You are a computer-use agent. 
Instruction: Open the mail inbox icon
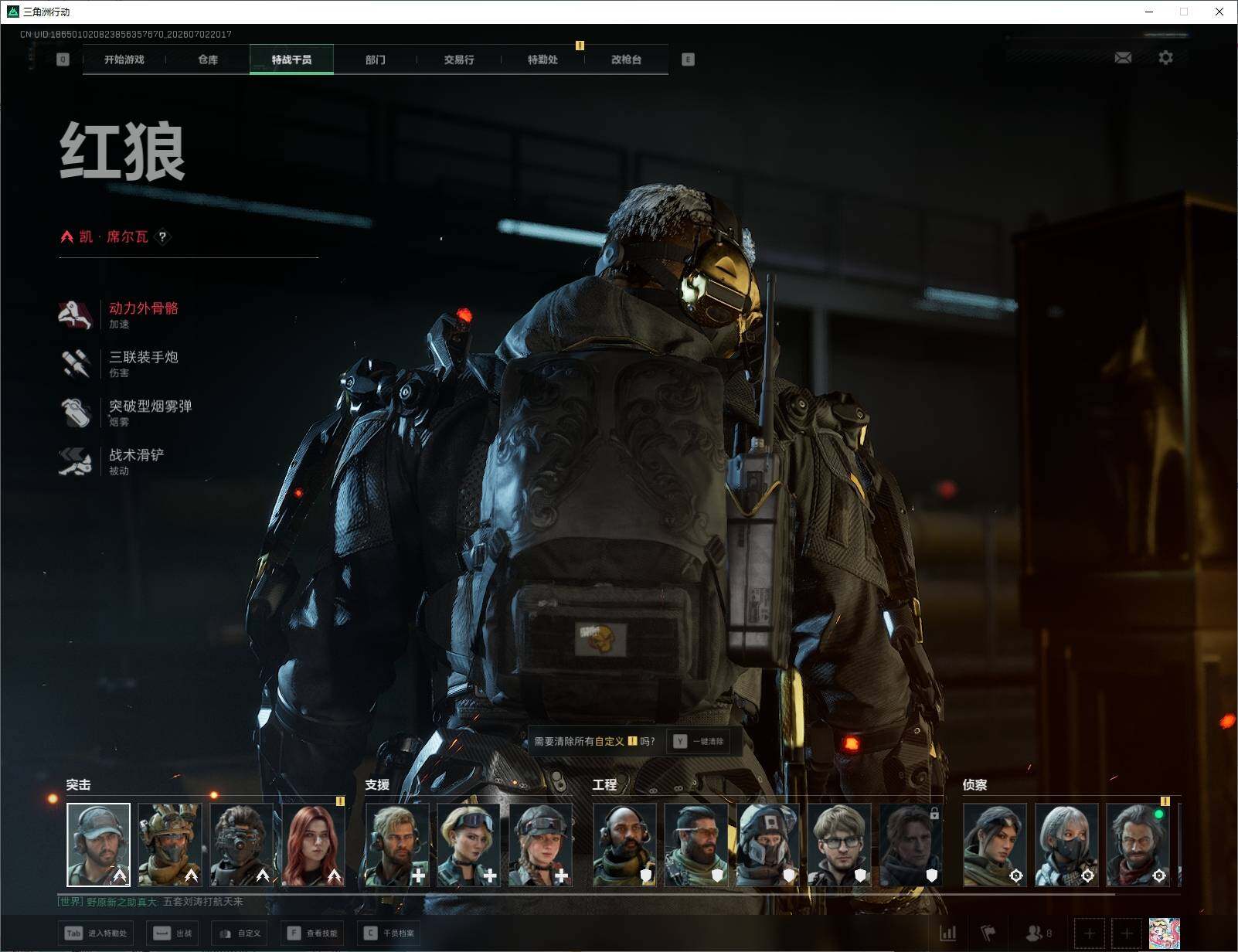pos(1123,58)
